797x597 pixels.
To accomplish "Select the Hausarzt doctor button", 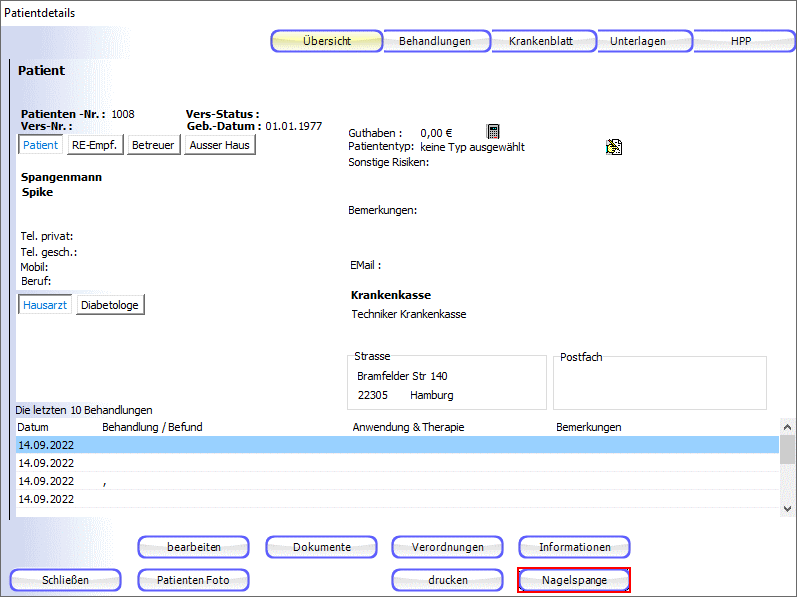I will pos(45,305).
